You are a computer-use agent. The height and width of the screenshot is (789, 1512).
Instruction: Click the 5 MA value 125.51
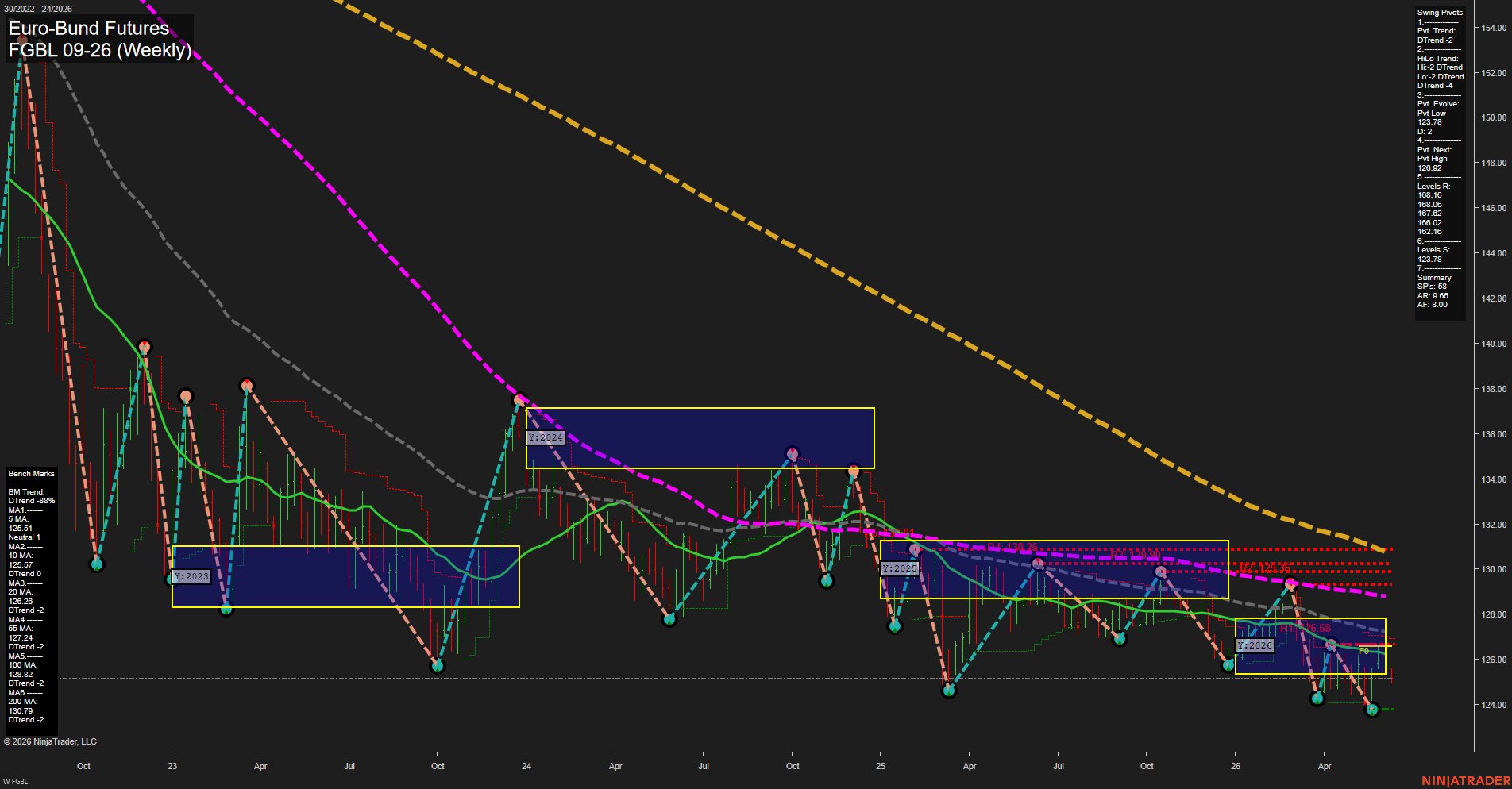(21, 528)
